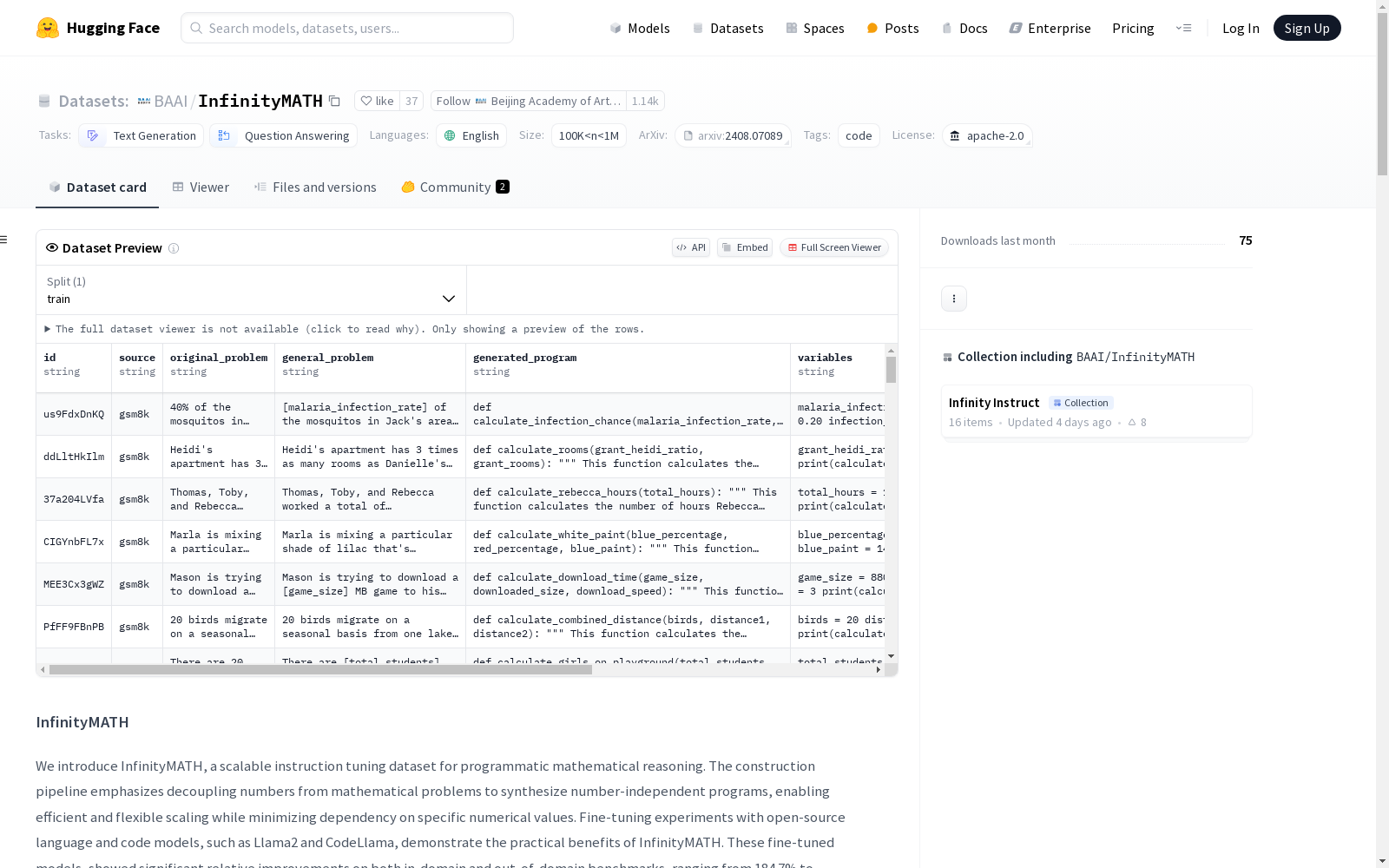Image resolution: width=1389 pixels, height=868 pixels.
Task: Click the three-dot options button
Action: pos(954,299)
